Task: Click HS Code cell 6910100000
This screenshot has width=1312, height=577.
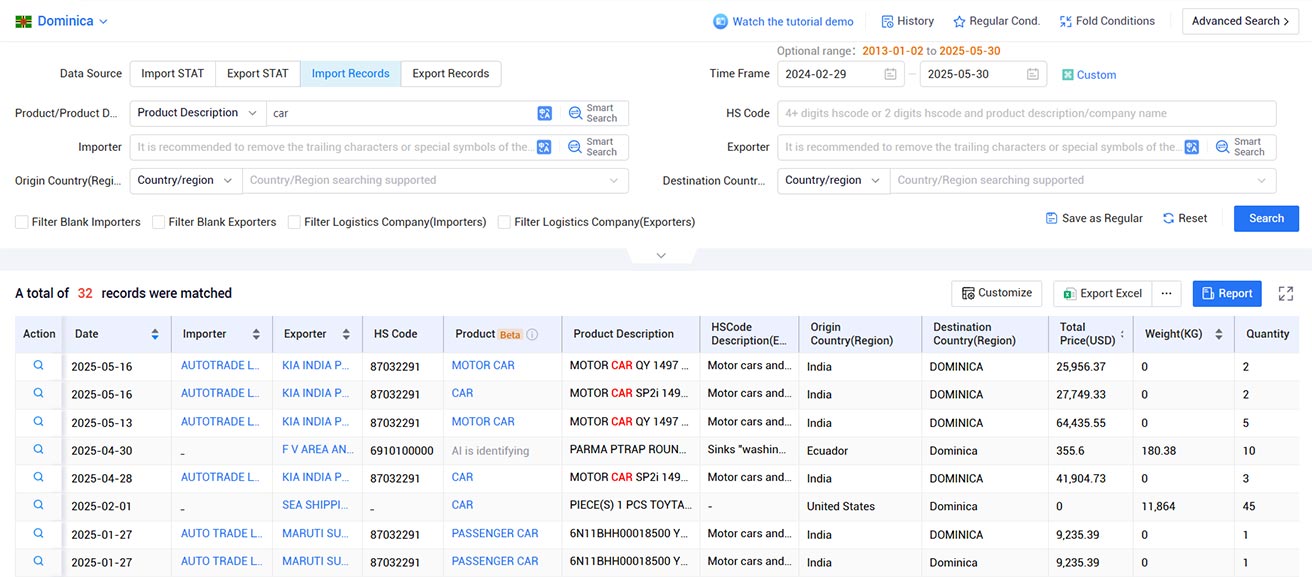Action: pos(402,451)
